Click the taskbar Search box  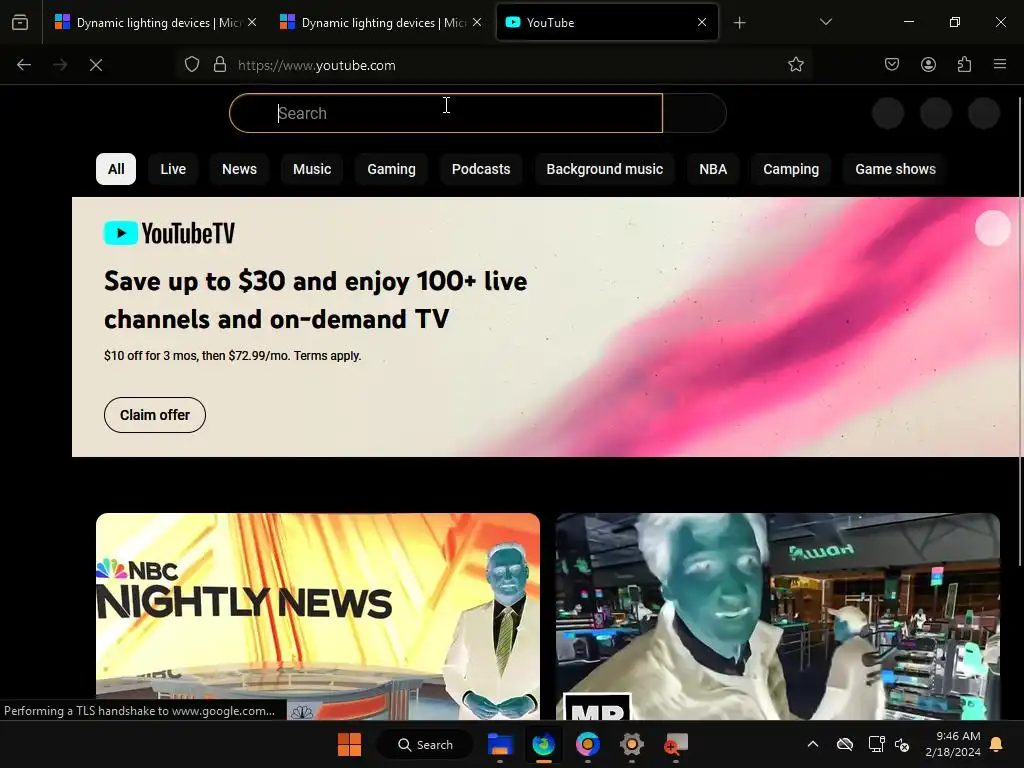click(x=425, y=744)
